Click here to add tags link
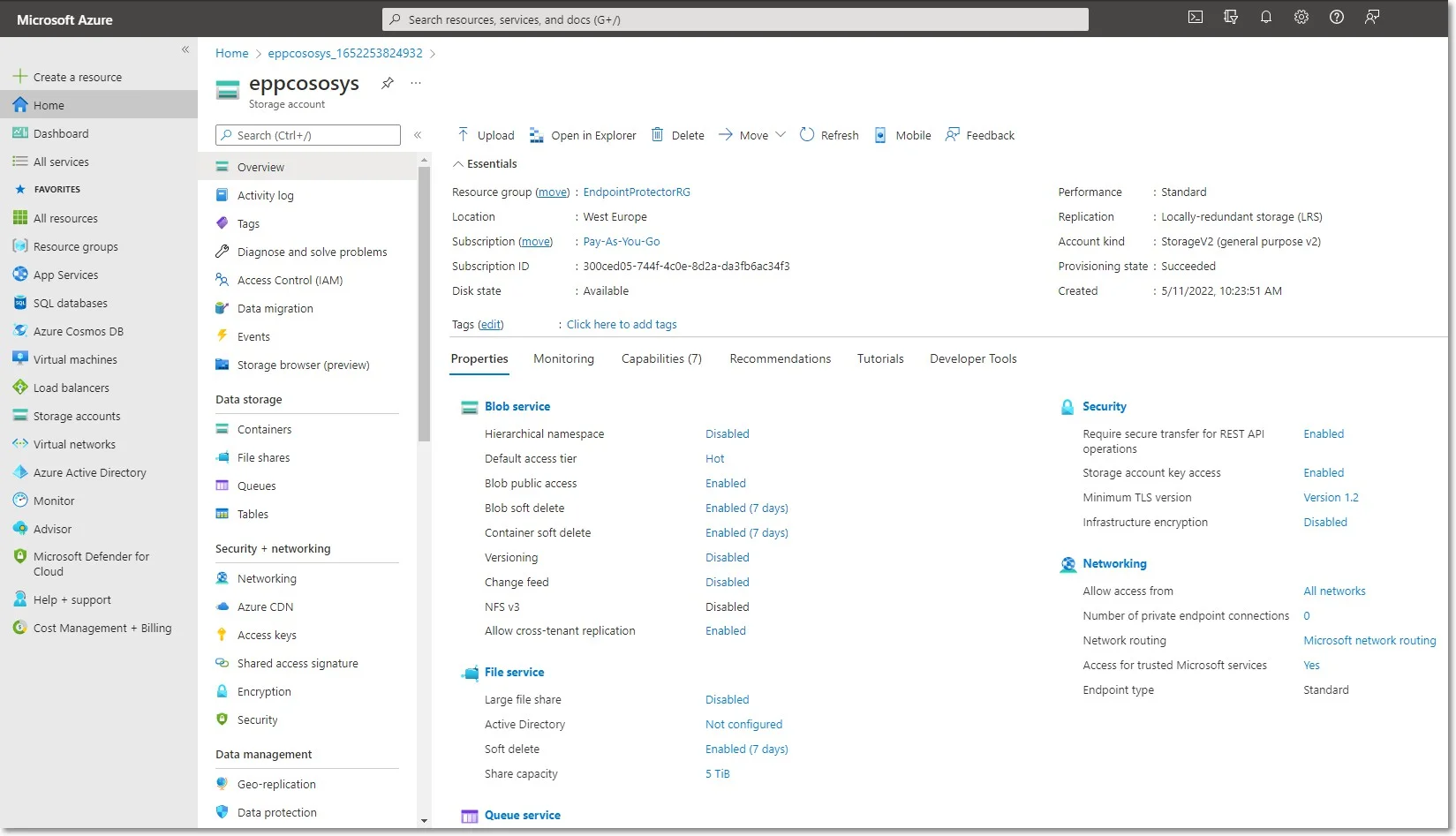 [622, 324]
